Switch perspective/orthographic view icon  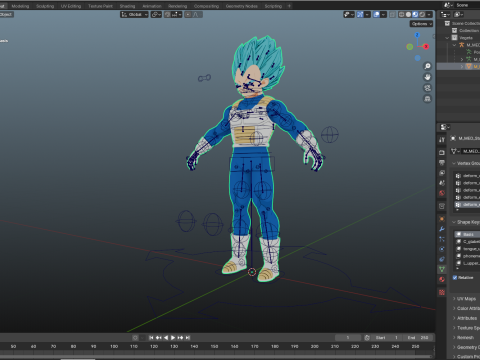427,99
